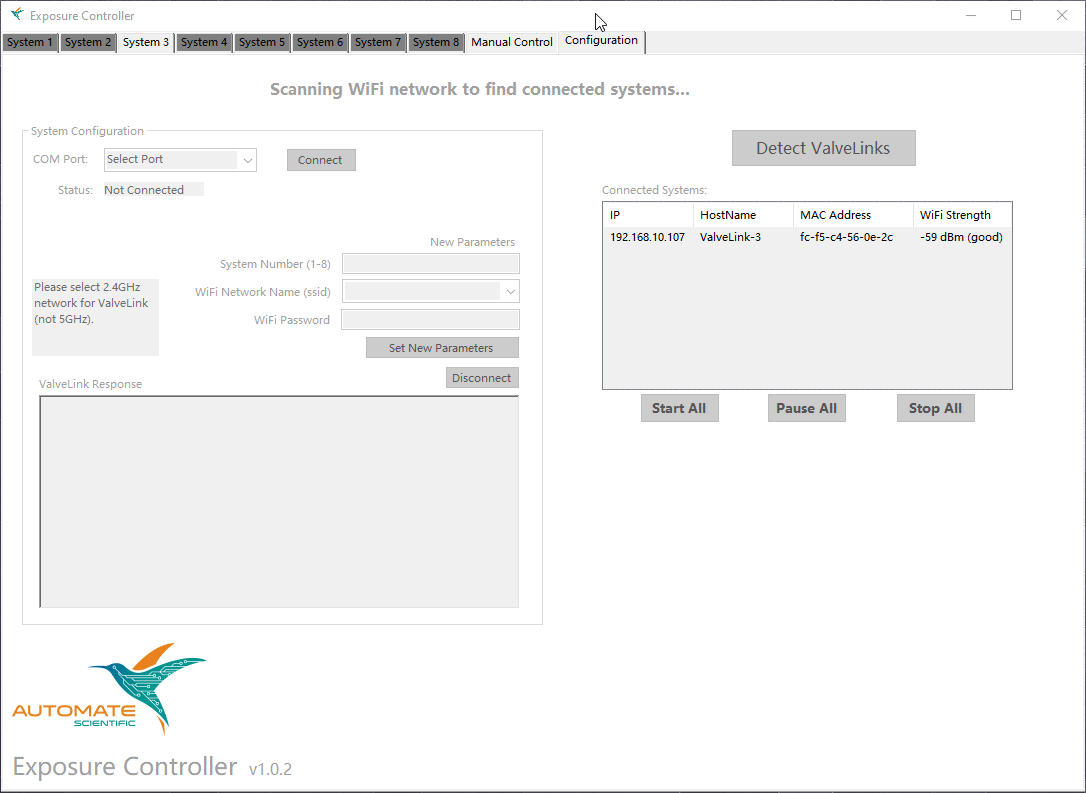Expand the COM Port selector chevron

click(x=247, y=160)
